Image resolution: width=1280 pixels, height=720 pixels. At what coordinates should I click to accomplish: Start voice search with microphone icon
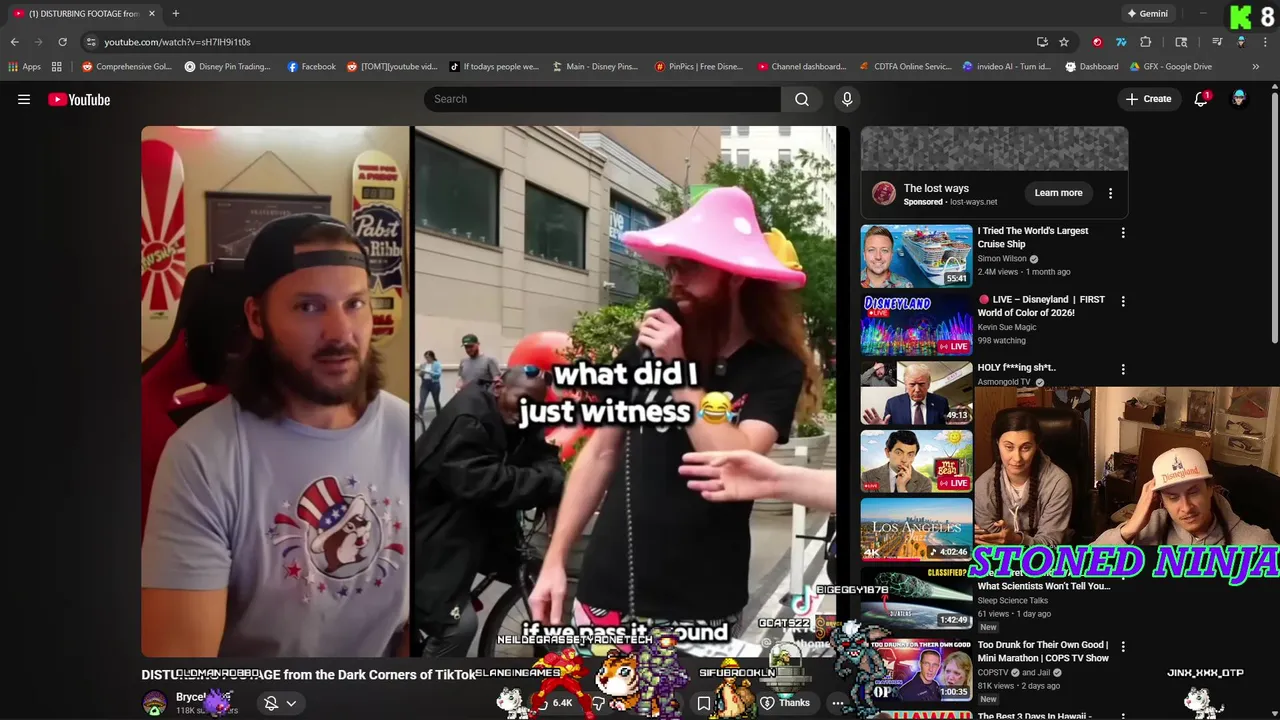[847, 99]
